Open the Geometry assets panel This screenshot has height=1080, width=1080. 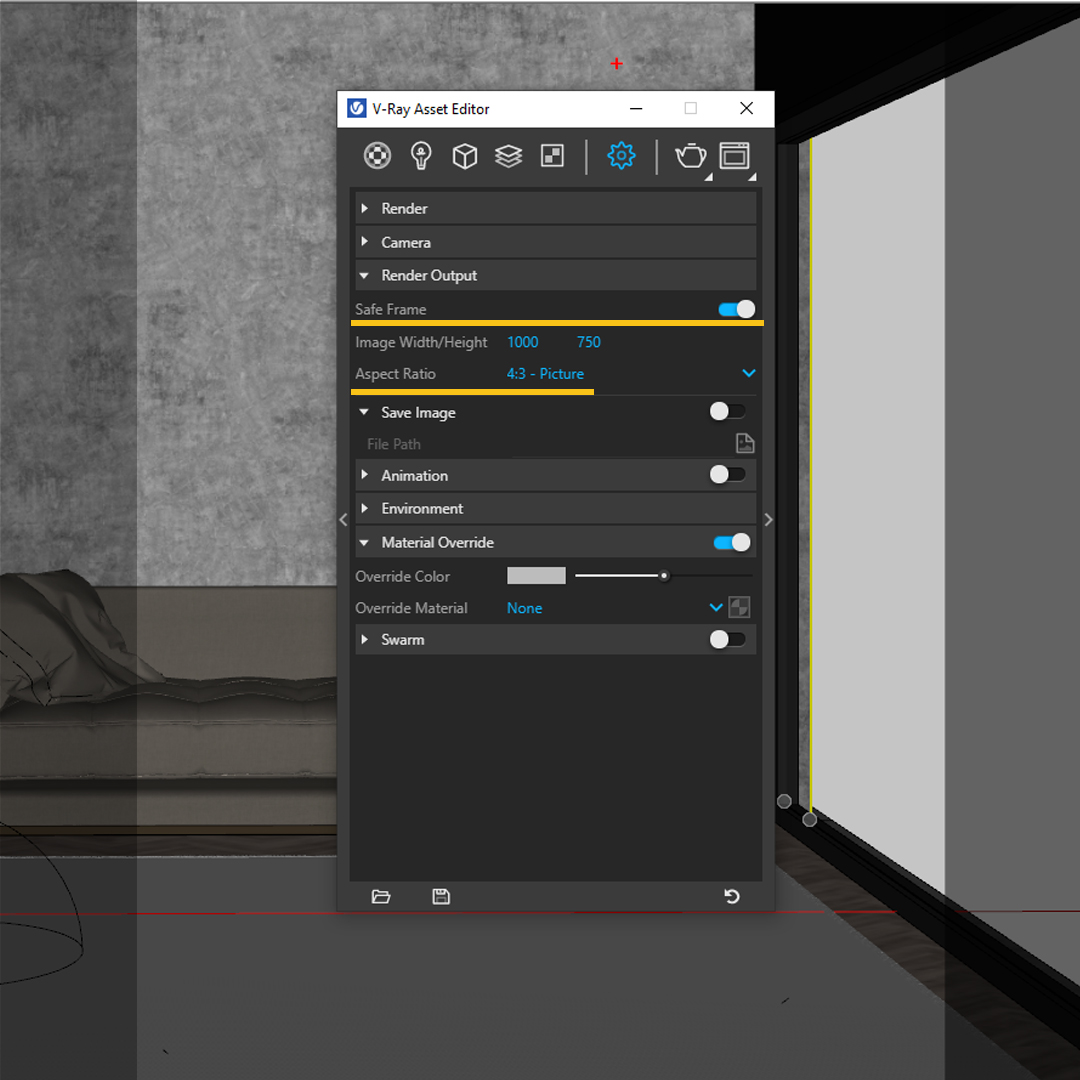464,156
